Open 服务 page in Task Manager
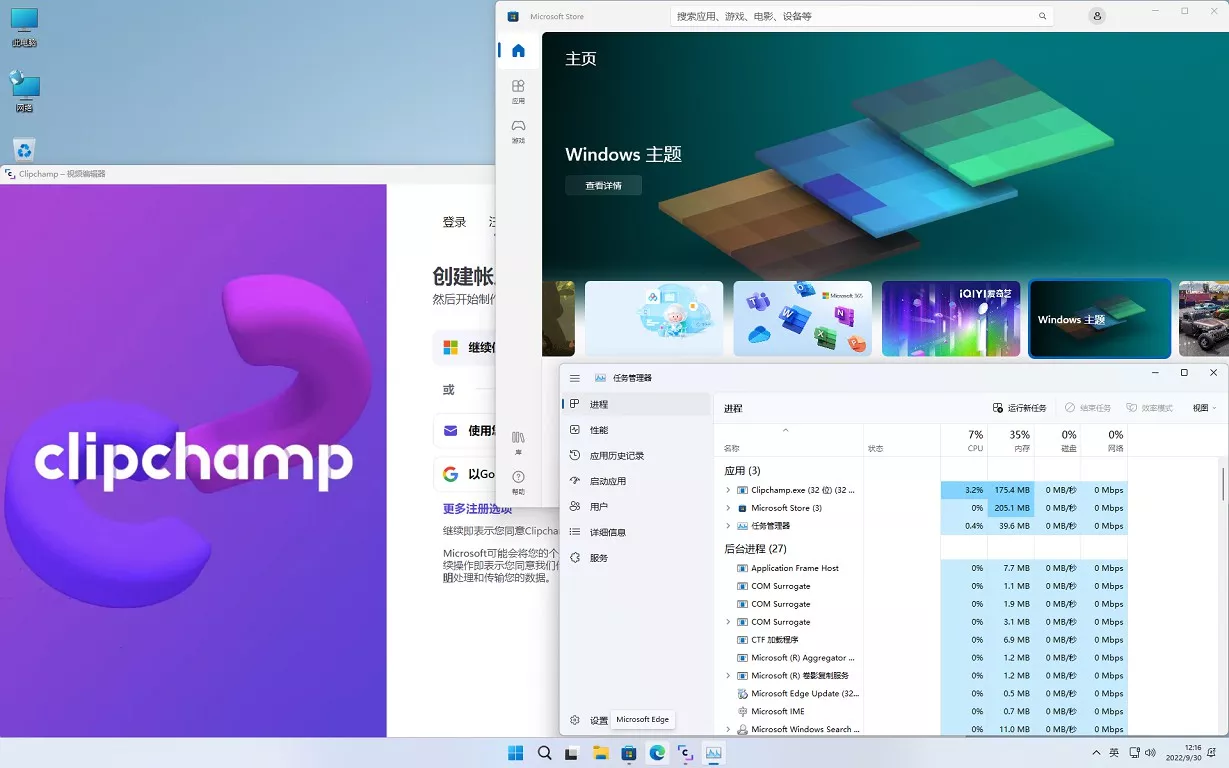This screenshot has height=768, width=1229. pyautogui.click(x=636, y=558)
